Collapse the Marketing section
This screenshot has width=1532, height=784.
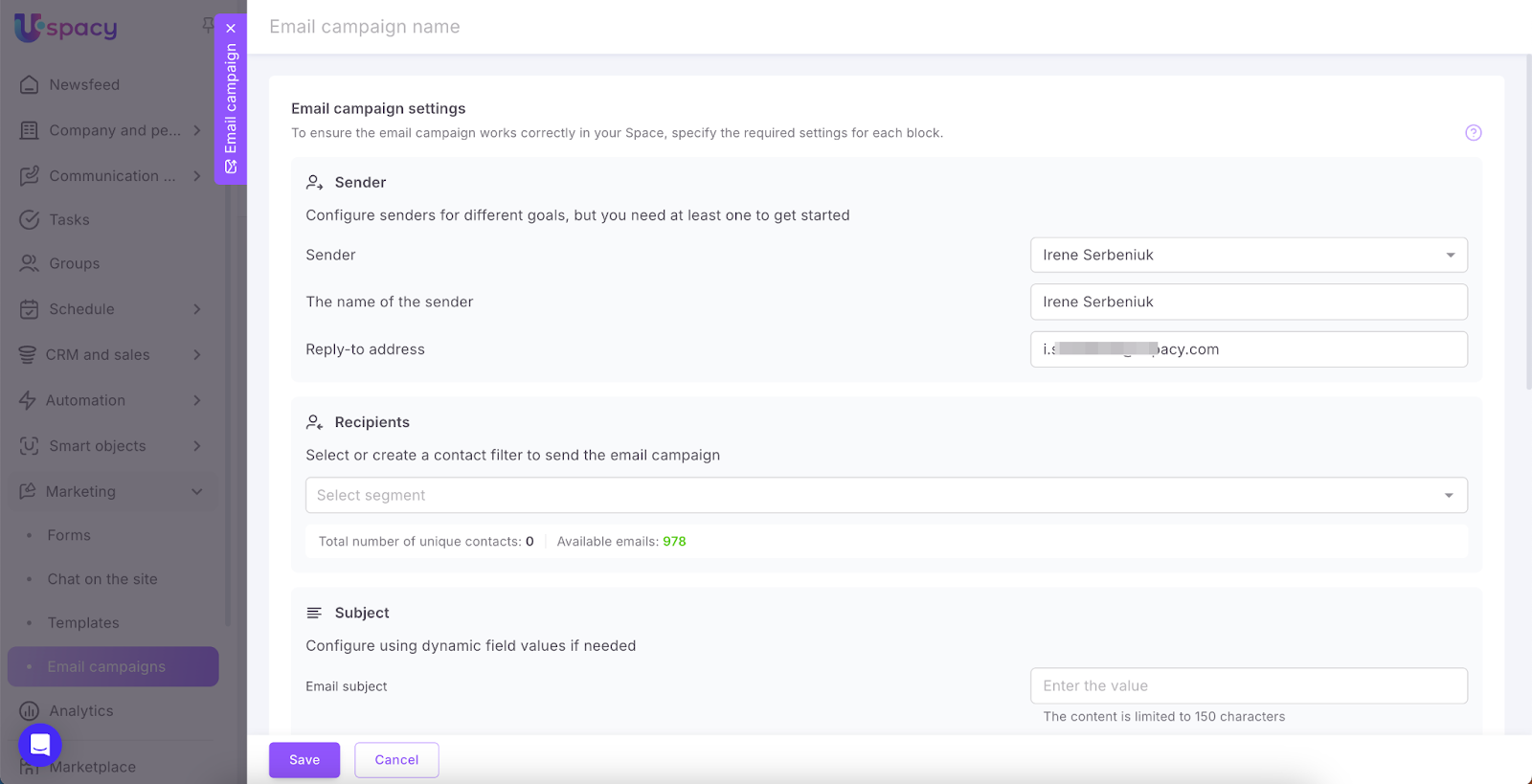197,492
